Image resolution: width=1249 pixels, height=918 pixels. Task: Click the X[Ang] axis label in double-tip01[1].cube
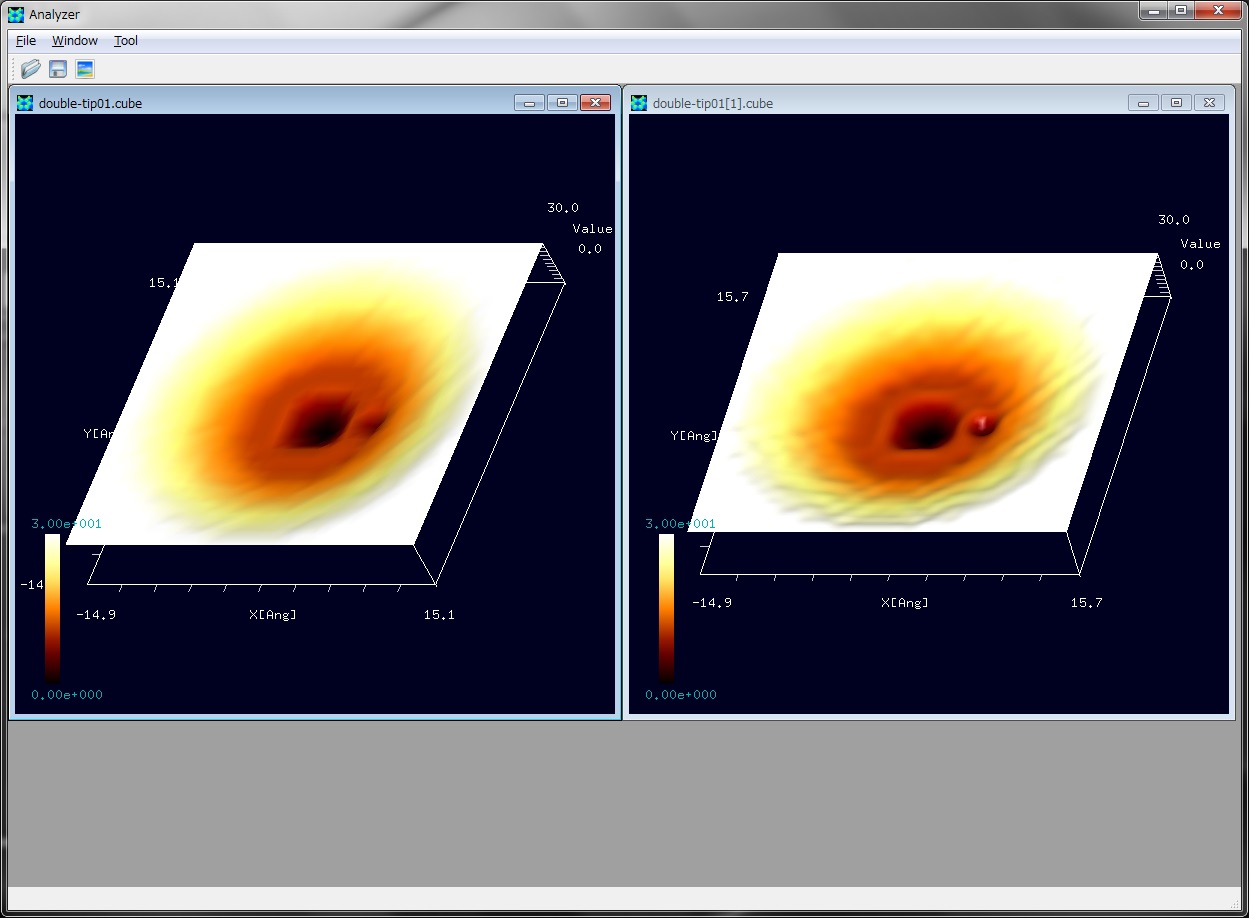pos(905,603)
